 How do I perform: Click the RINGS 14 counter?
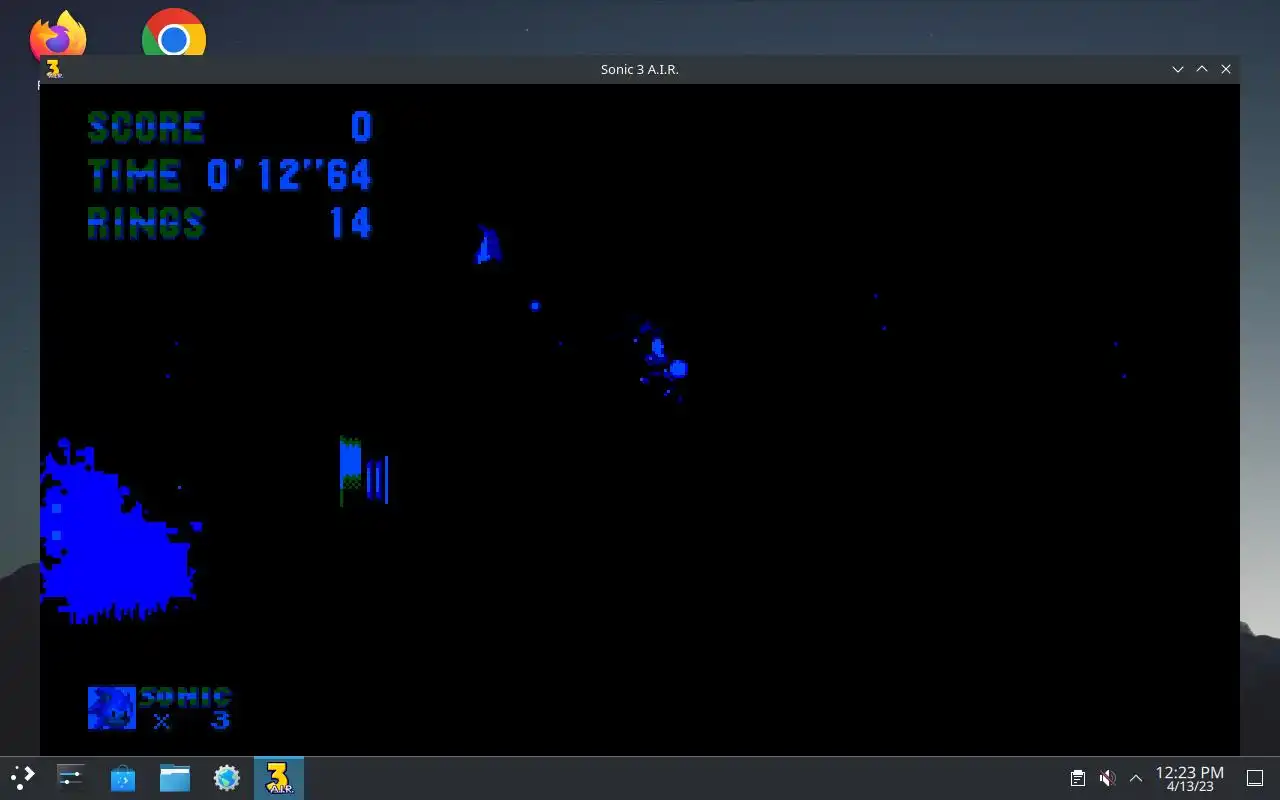click(230, 223)
